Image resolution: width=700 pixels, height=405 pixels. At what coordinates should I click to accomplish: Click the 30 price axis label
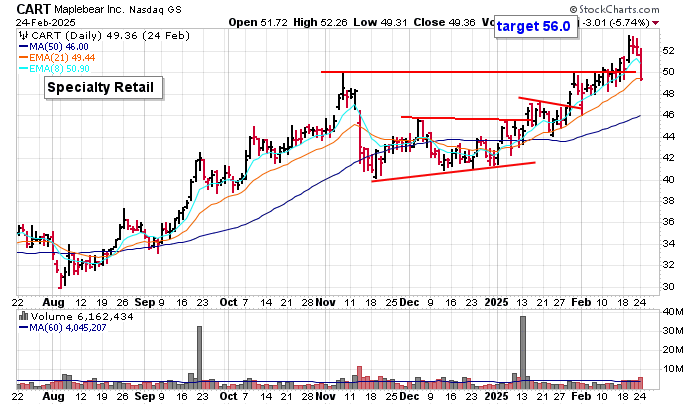coord(668,286)
